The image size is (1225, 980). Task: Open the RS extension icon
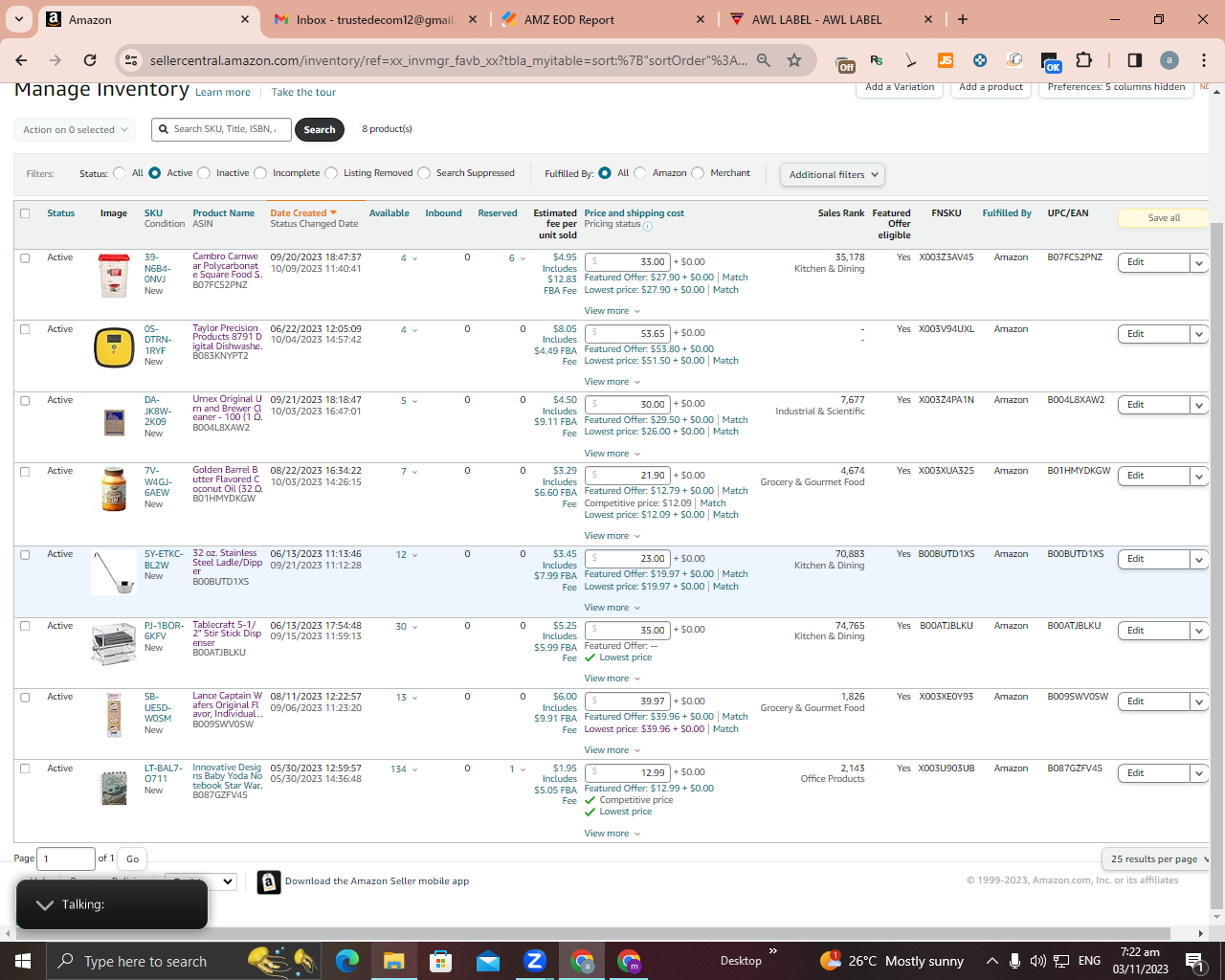click(x=877, y=60)
